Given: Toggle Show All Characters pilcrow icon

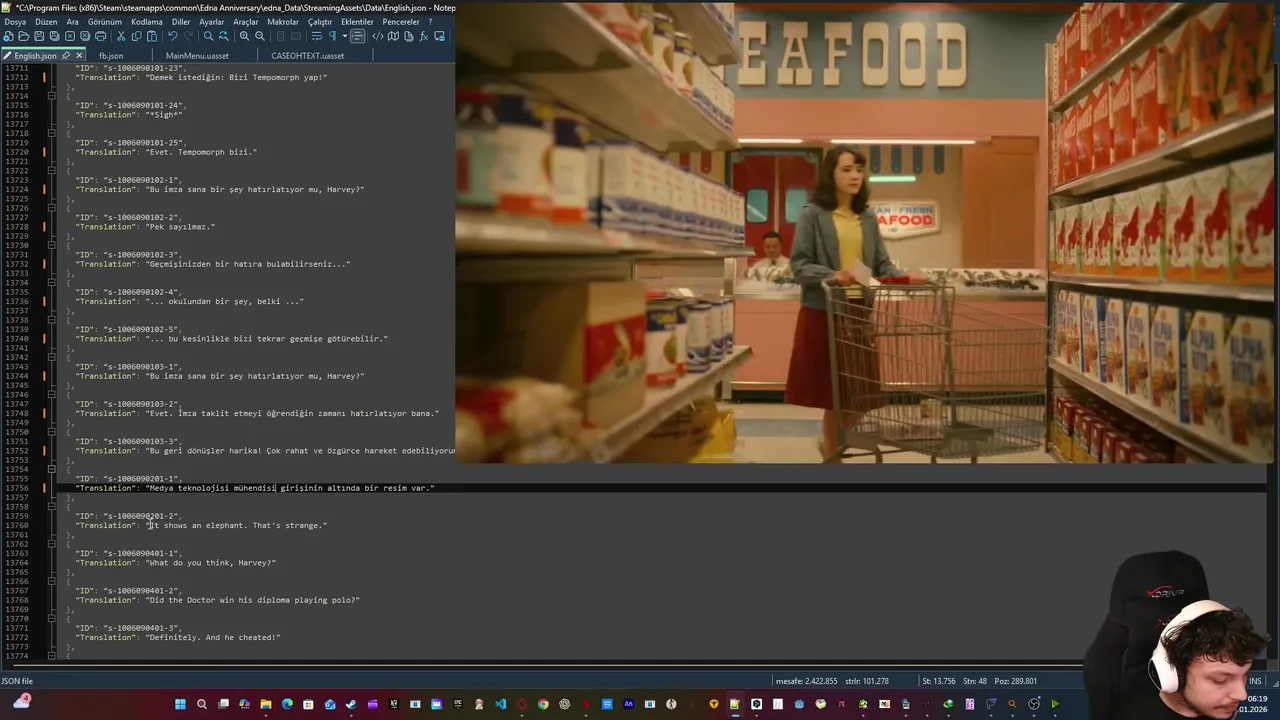Looking at the screenshot, I should [x=333, y=36].
